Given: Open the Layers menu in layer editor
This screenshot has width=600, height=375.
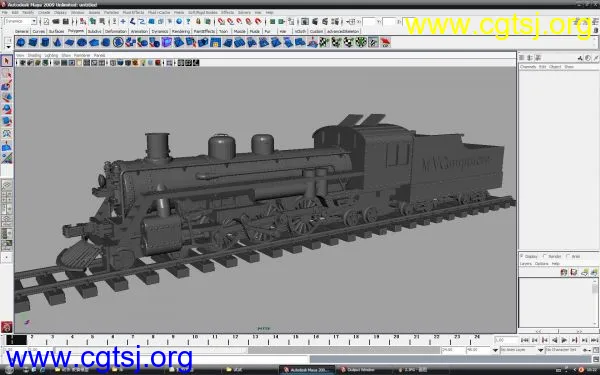Looking at the screenshot, I should tap(526, 264).
